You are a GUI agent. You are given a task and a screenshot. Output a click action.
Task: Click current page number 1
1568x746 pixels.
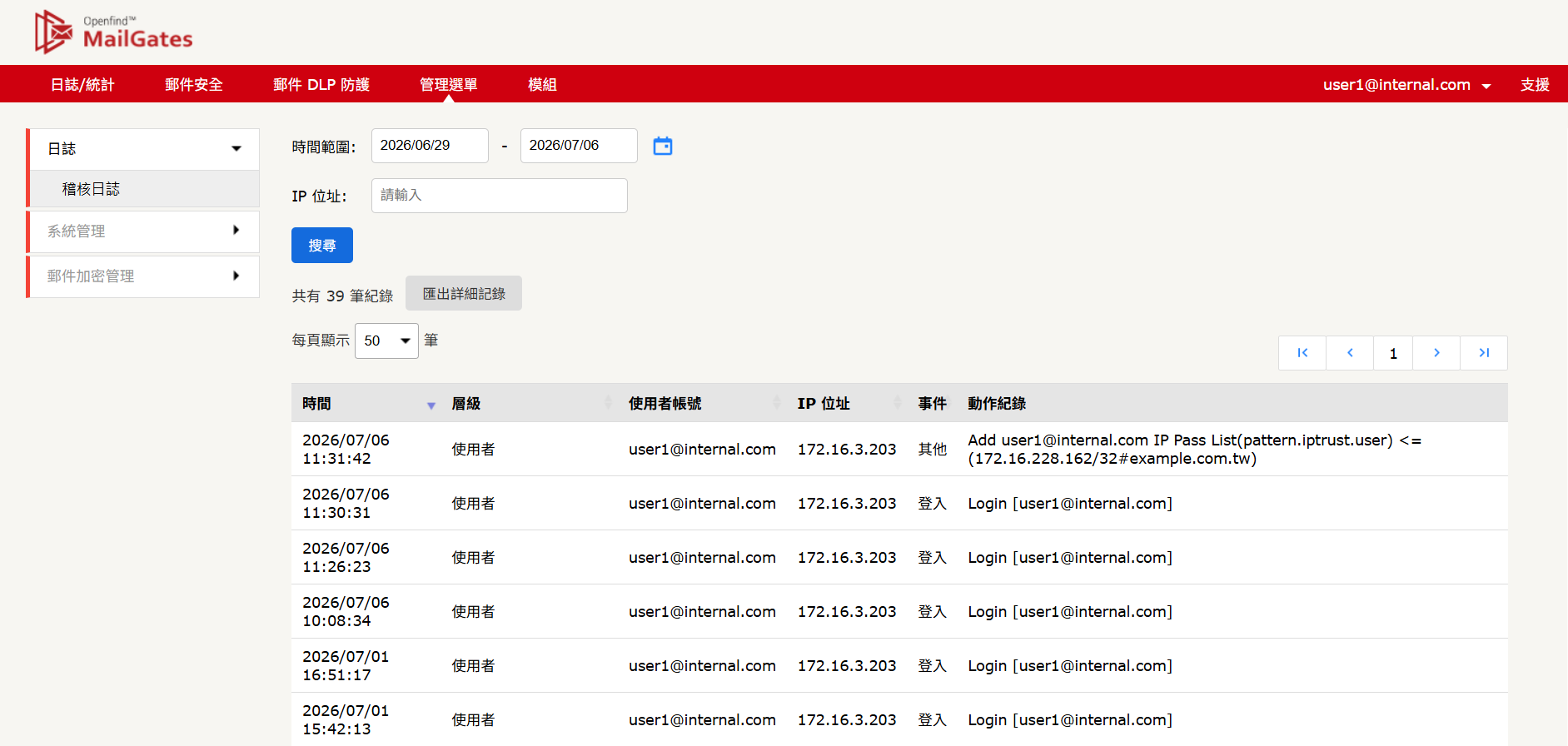[1393, 353]
